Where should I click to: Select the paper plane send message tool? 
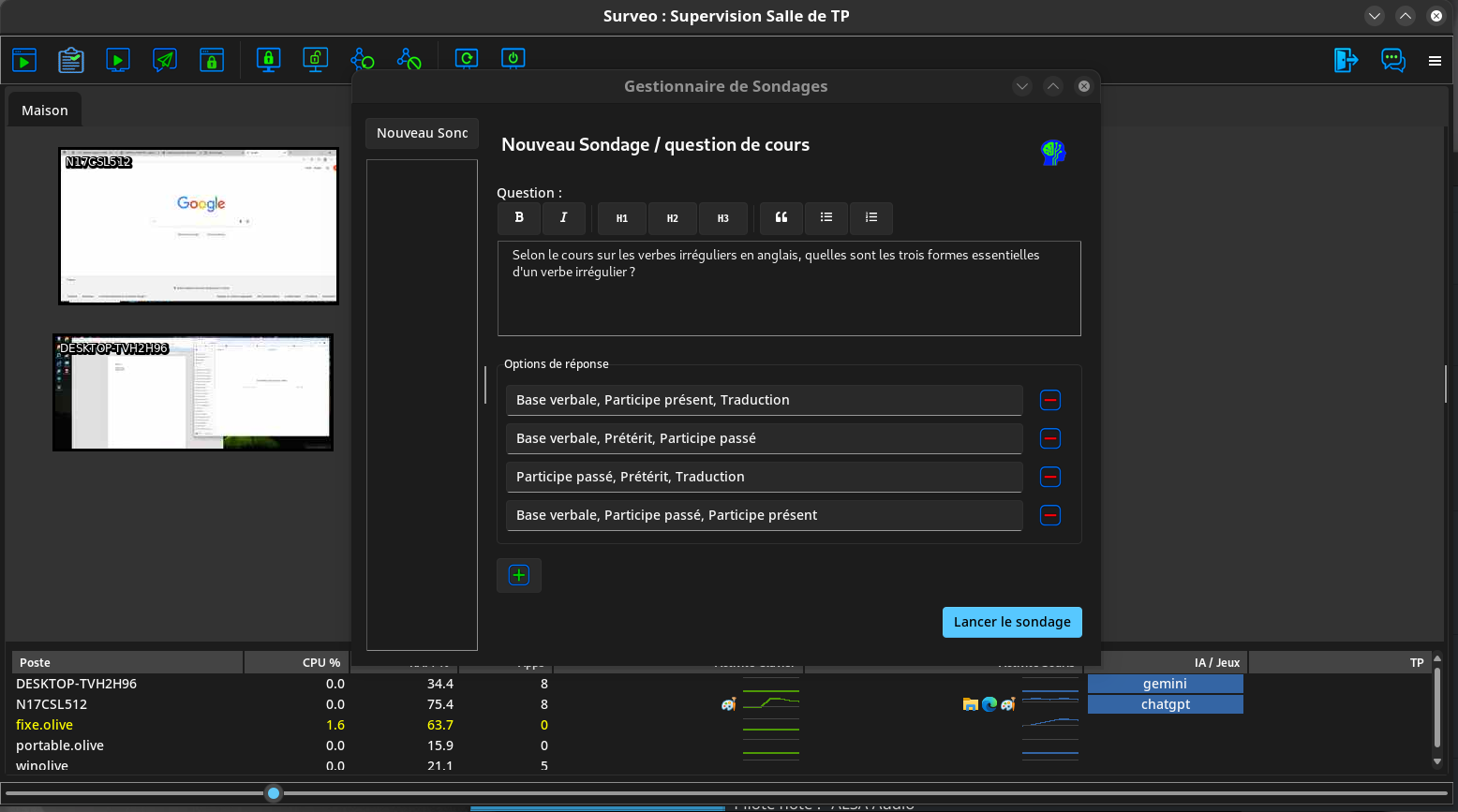165,59
